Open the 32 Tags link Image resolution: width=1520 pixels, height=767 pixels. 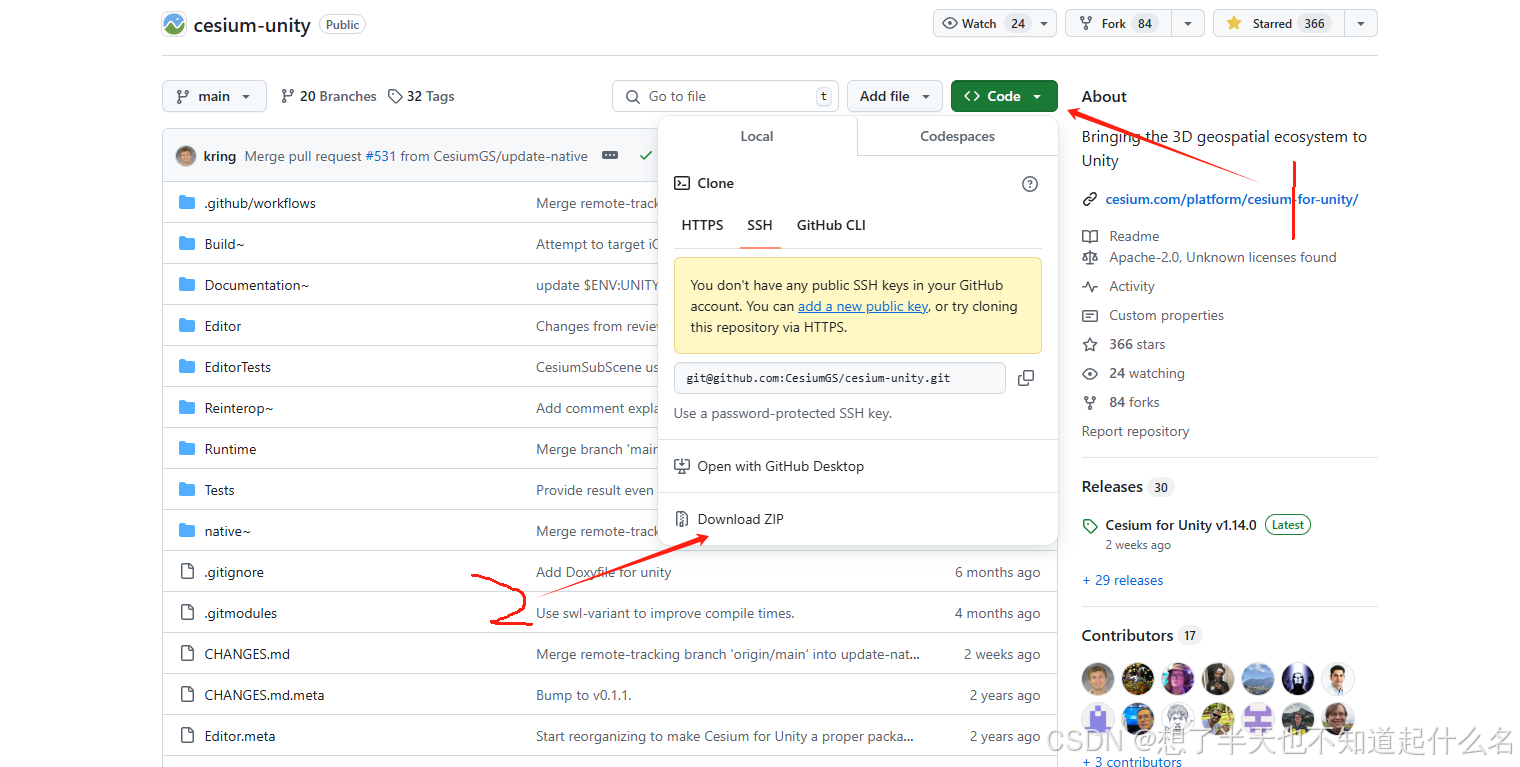point(421,96)
